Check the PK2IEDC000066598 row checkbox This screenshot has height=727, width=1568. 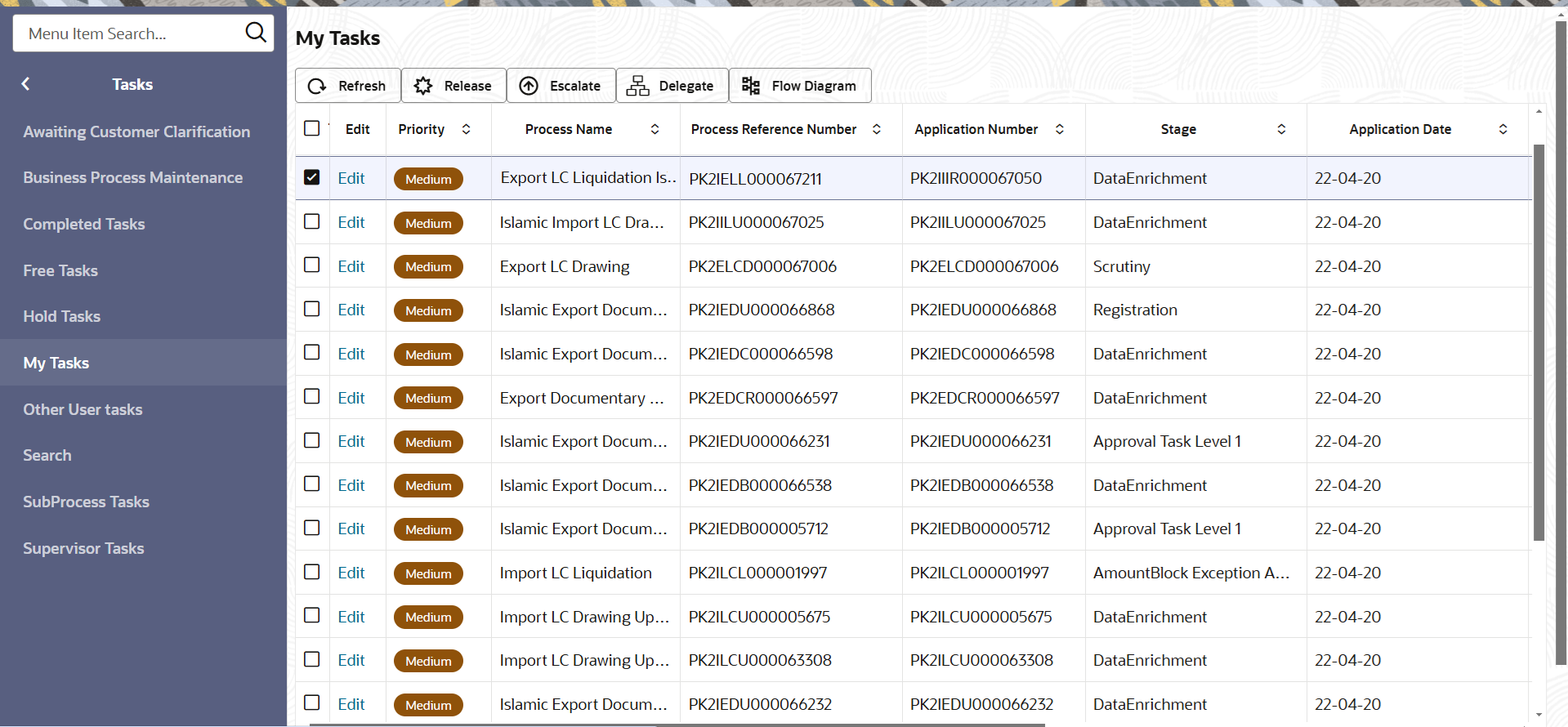pyautogui.click(x=311, y=352)
